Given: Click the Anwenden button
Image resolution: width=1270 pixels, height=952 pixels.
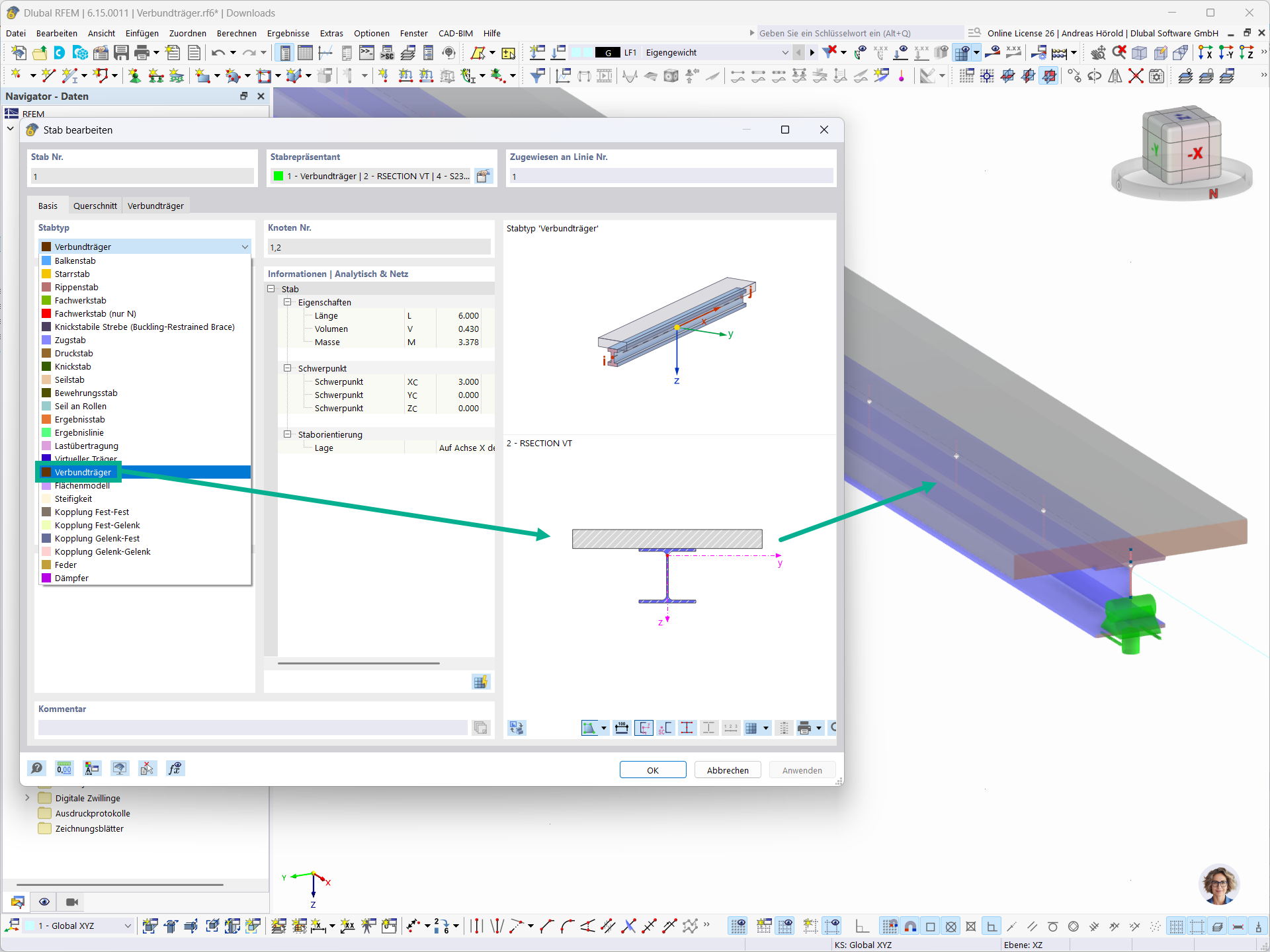Looking at the screenshot, I should (x=802, y=770).
